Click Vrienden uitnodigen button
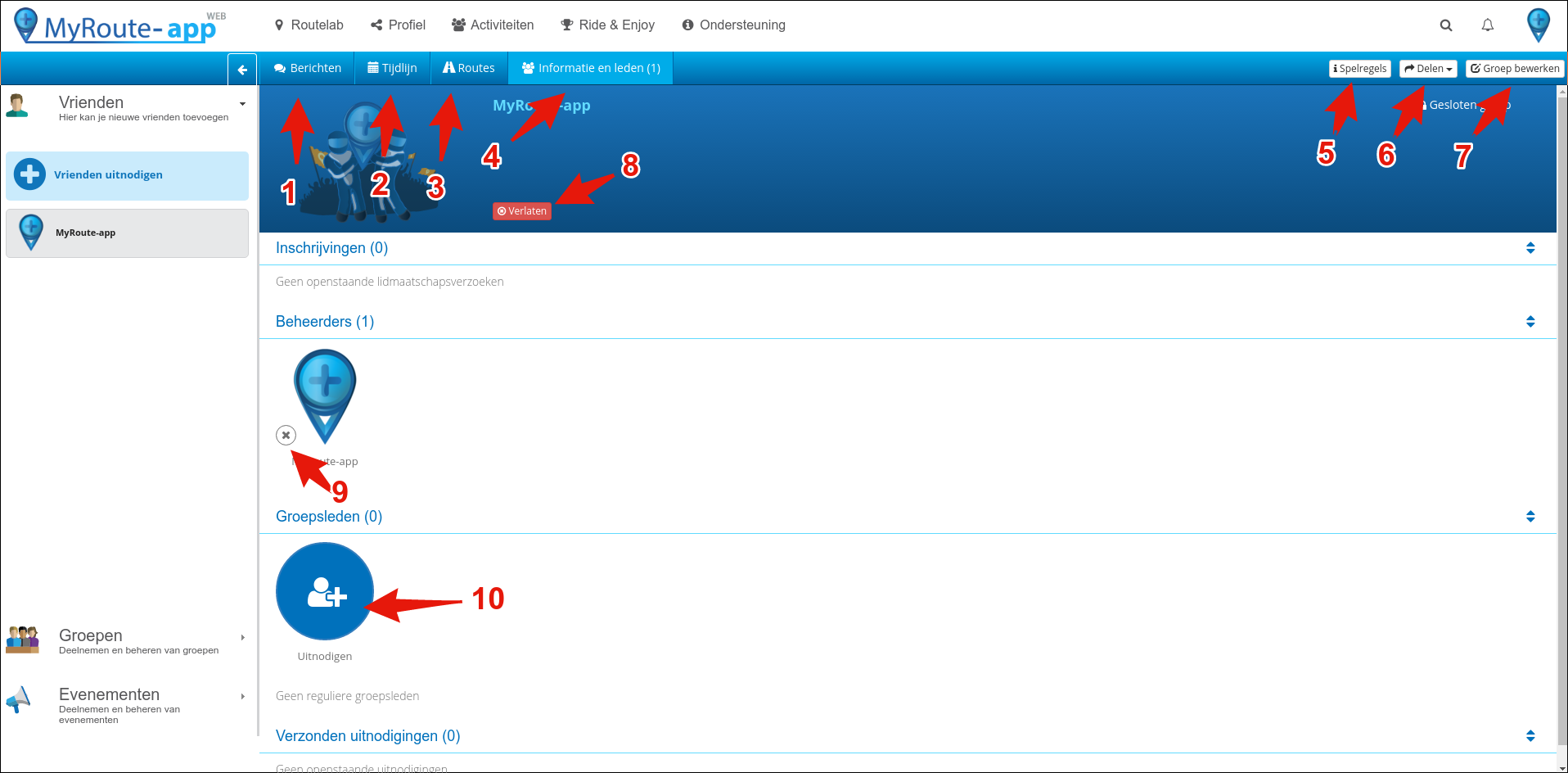Image resolution: width=1568 pixels, height=773 pixels. 127,175
